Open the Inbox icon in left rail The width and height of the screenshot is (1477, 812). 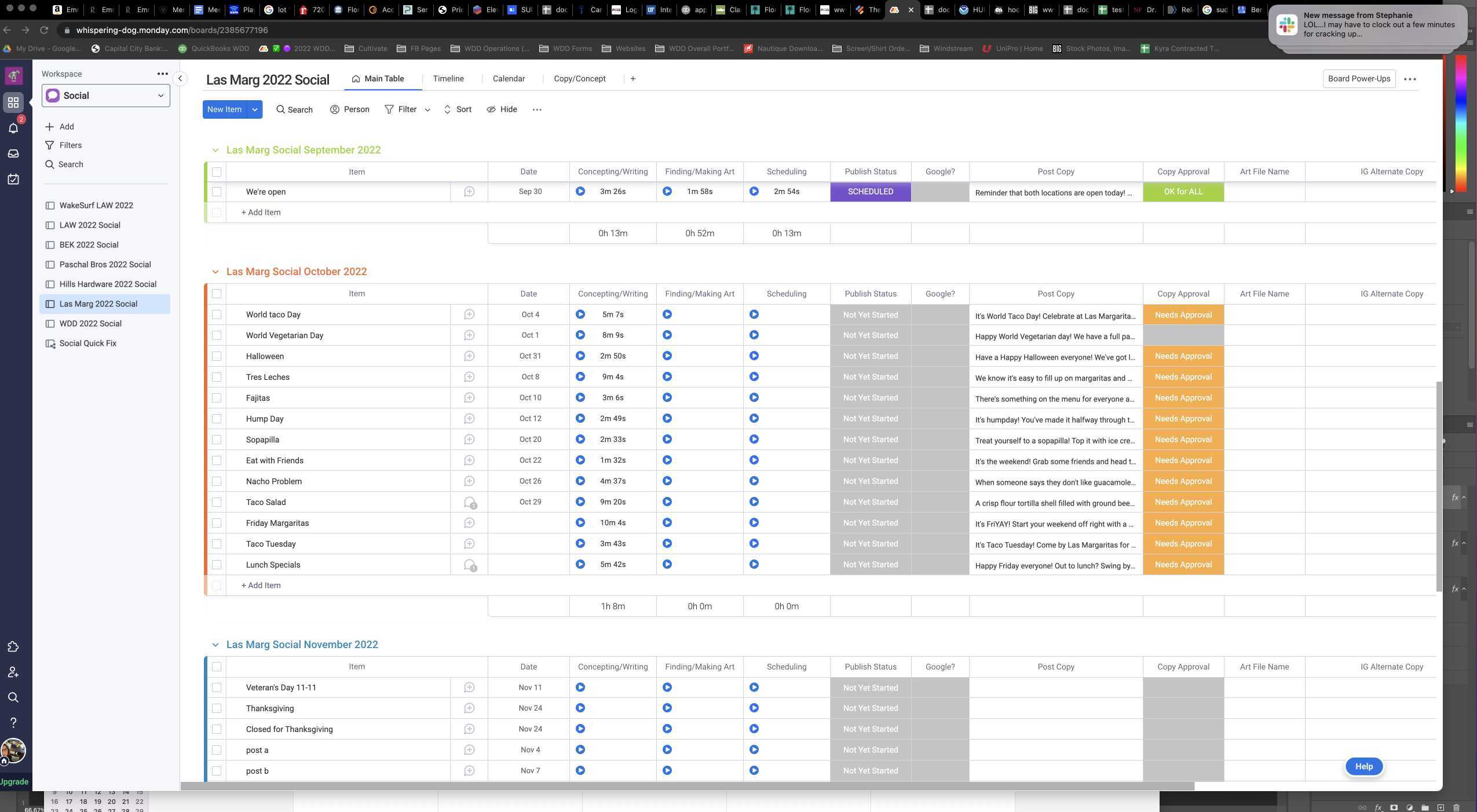pos(13,153)
